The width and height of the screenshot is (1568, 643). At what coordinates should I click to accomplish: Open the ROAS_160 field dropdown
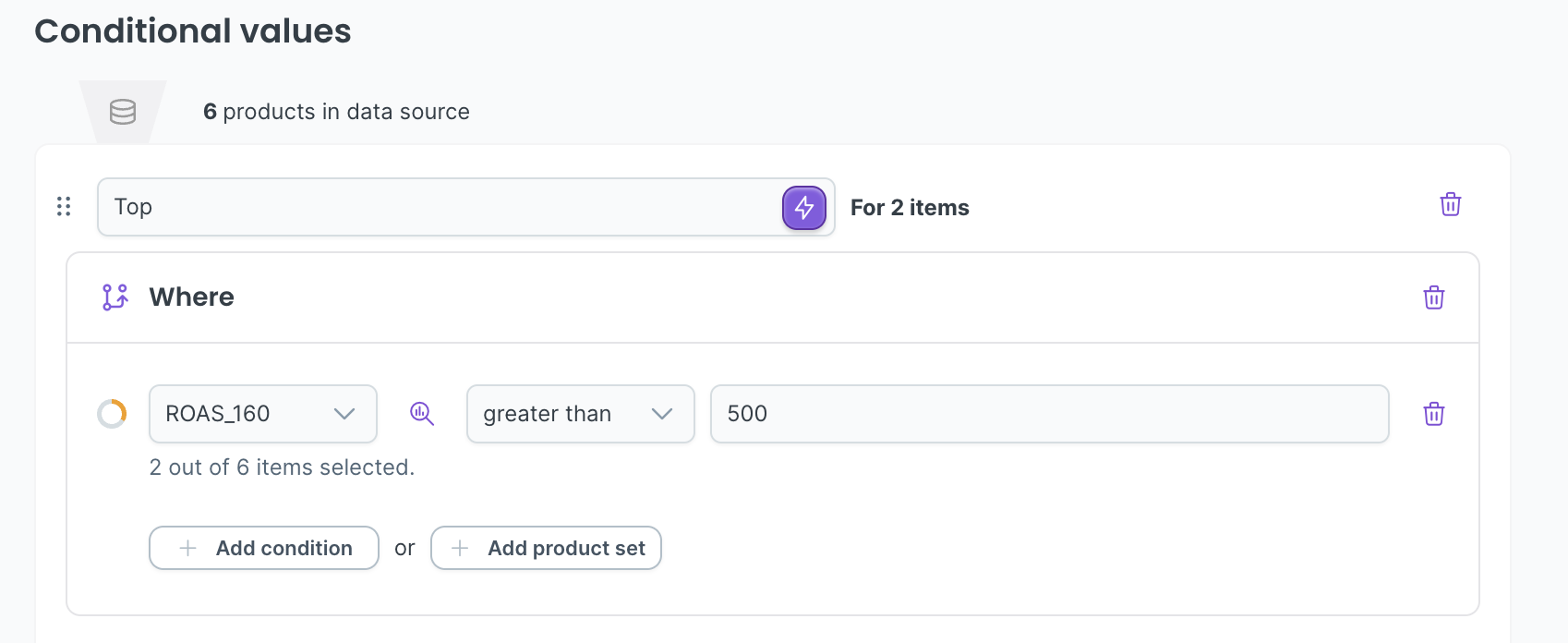tap(262, 414)
